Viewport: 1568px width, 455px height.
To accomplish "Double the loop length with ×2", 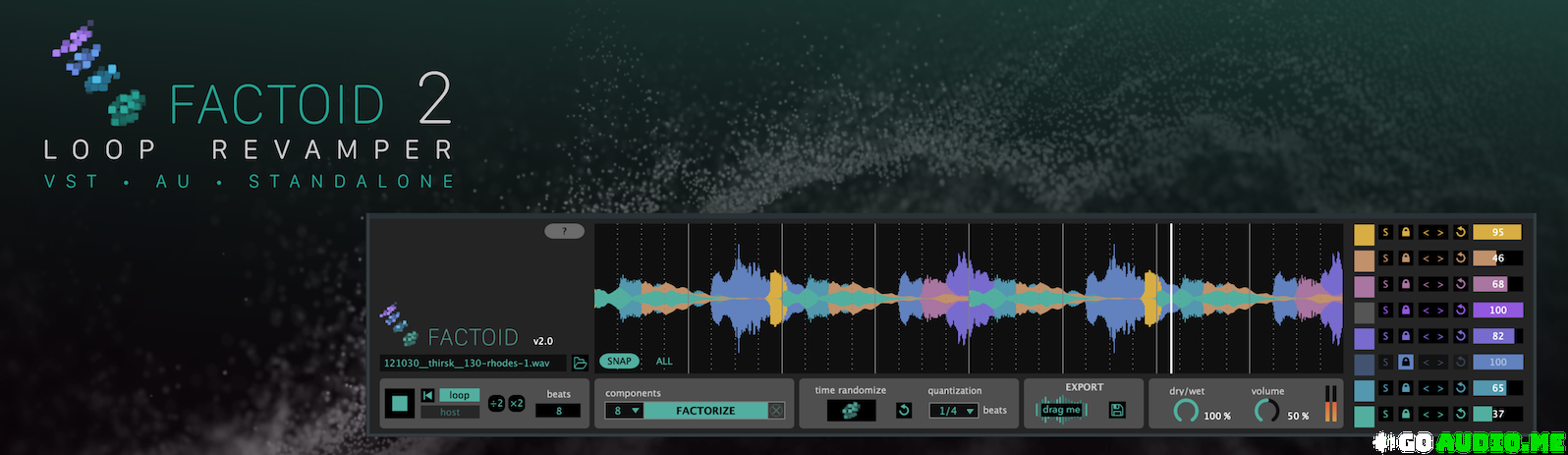I will (x=517, y=403).
